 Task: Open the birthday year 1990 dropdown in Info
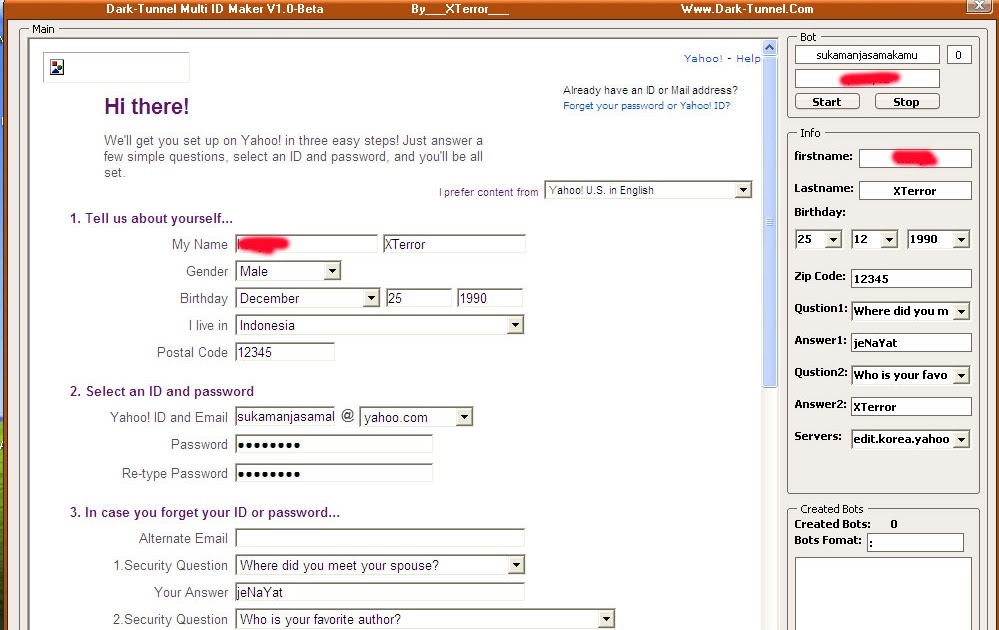938,240
